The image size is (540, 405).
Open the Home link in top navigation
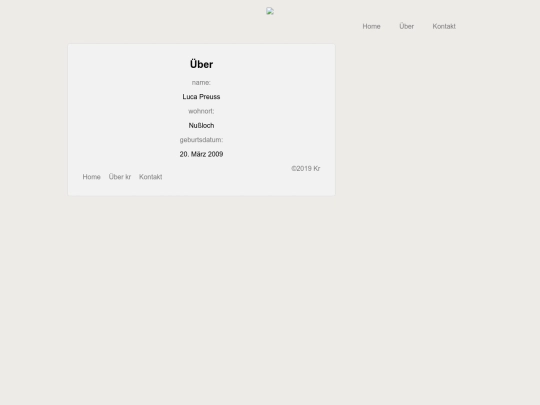pyautogui.click(x=371, y=27)
